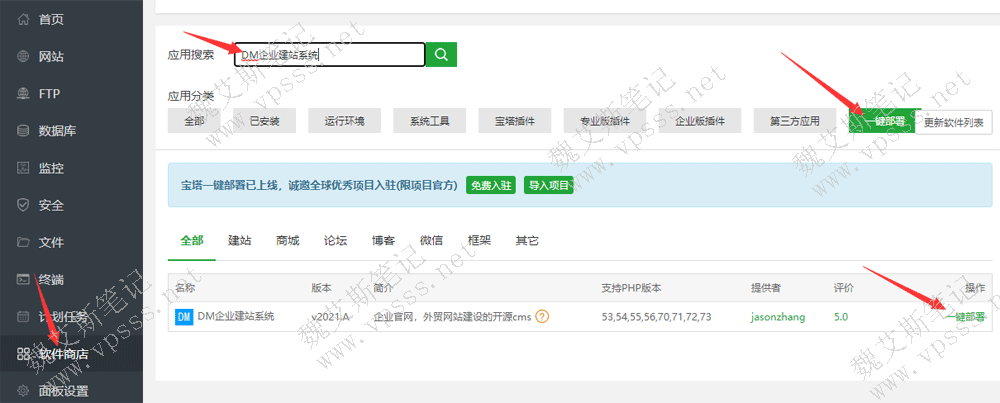This screenshot has width=1000, height=403.
Task: Click the 面板设置 gear icon
Action: pos(23,391)
